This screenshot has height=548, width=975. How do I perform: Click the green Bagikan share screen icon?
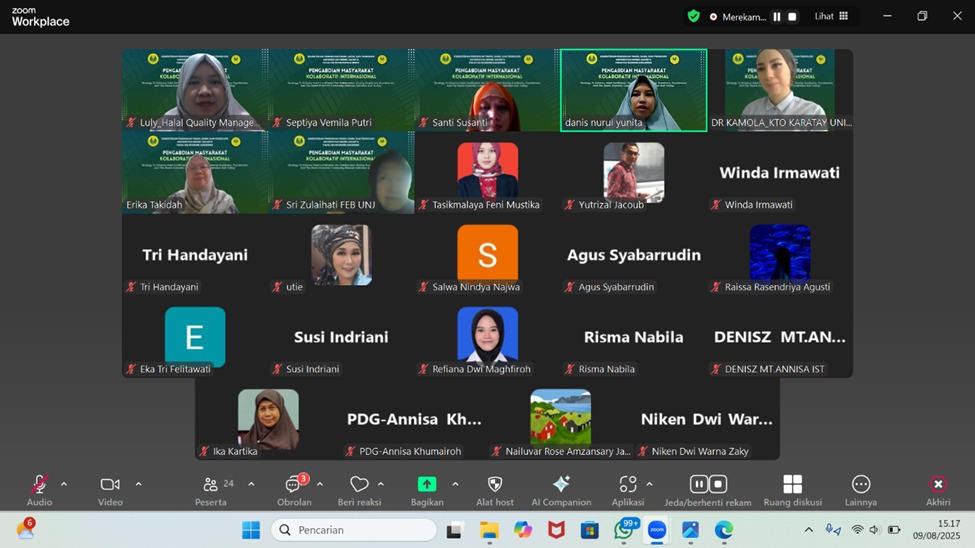[x=427, y=485]
